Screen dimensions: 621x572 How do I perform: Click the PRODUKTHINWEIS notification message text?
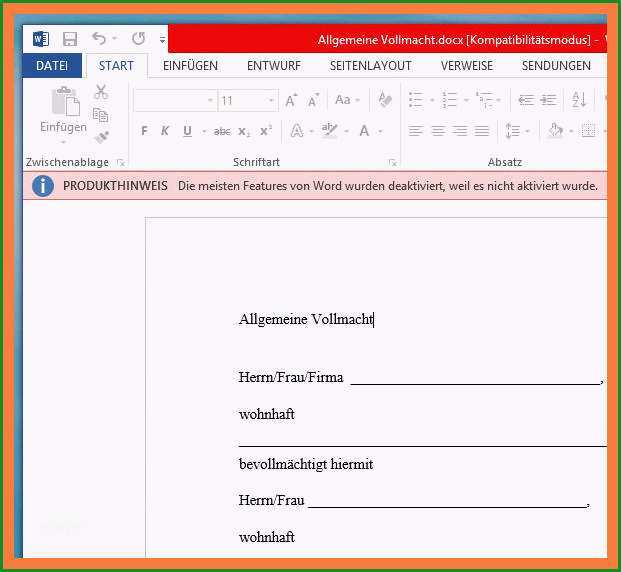pos(388,186)
